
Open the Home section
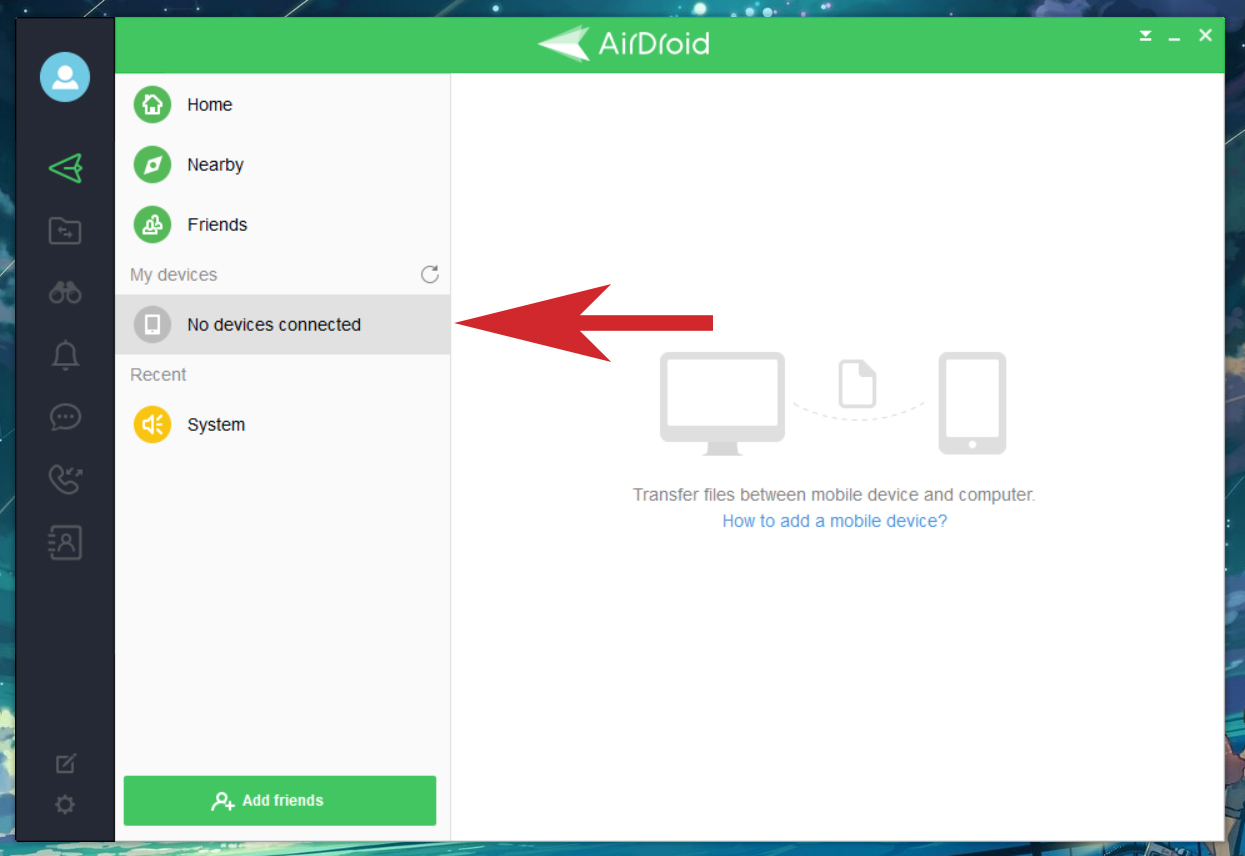click(209, 104)
